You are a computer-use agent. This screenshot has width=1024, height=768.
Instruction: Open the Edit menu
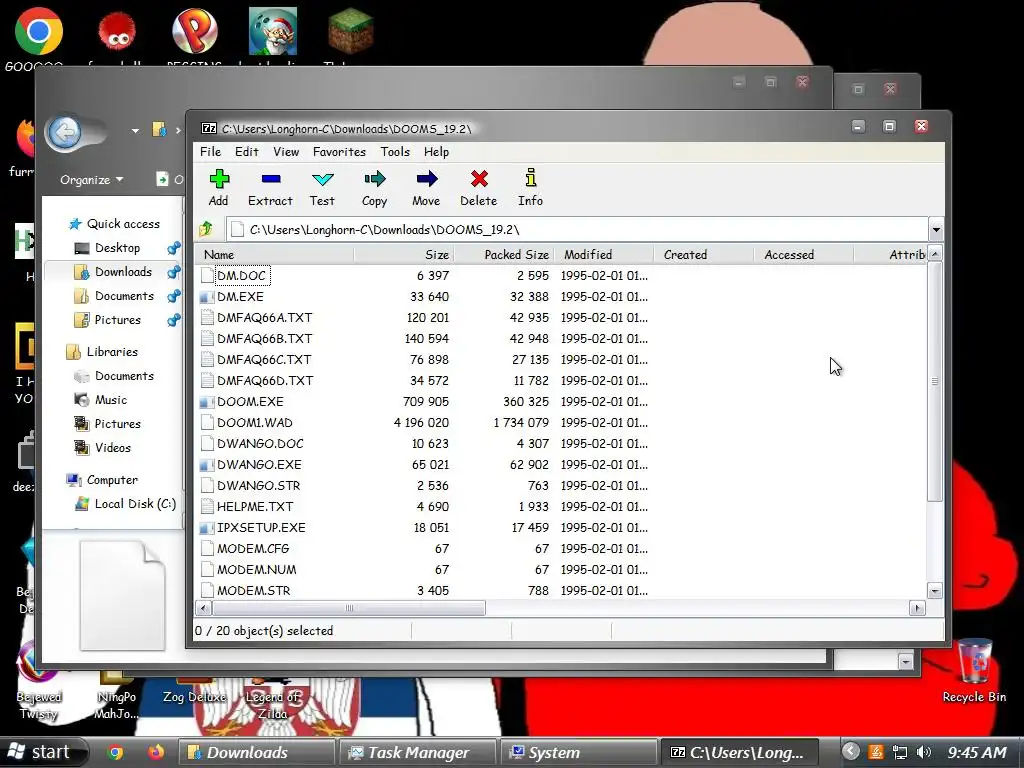click(x=247, y=152)
